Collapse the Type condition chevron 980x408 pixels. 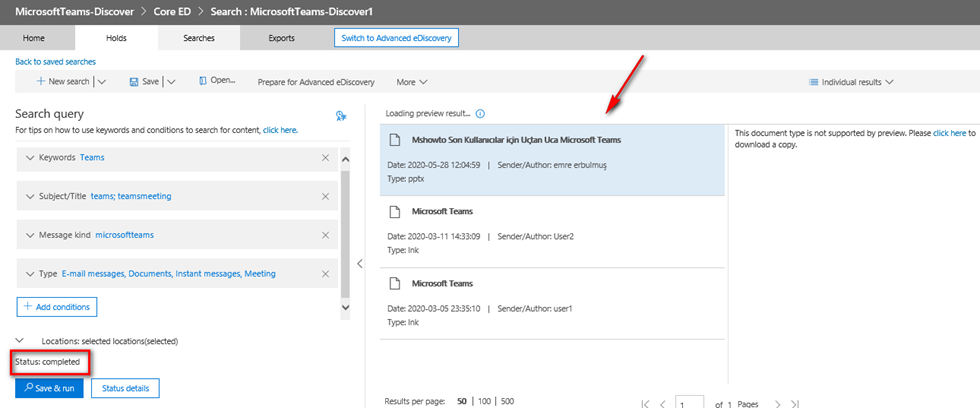pos(31,274)
